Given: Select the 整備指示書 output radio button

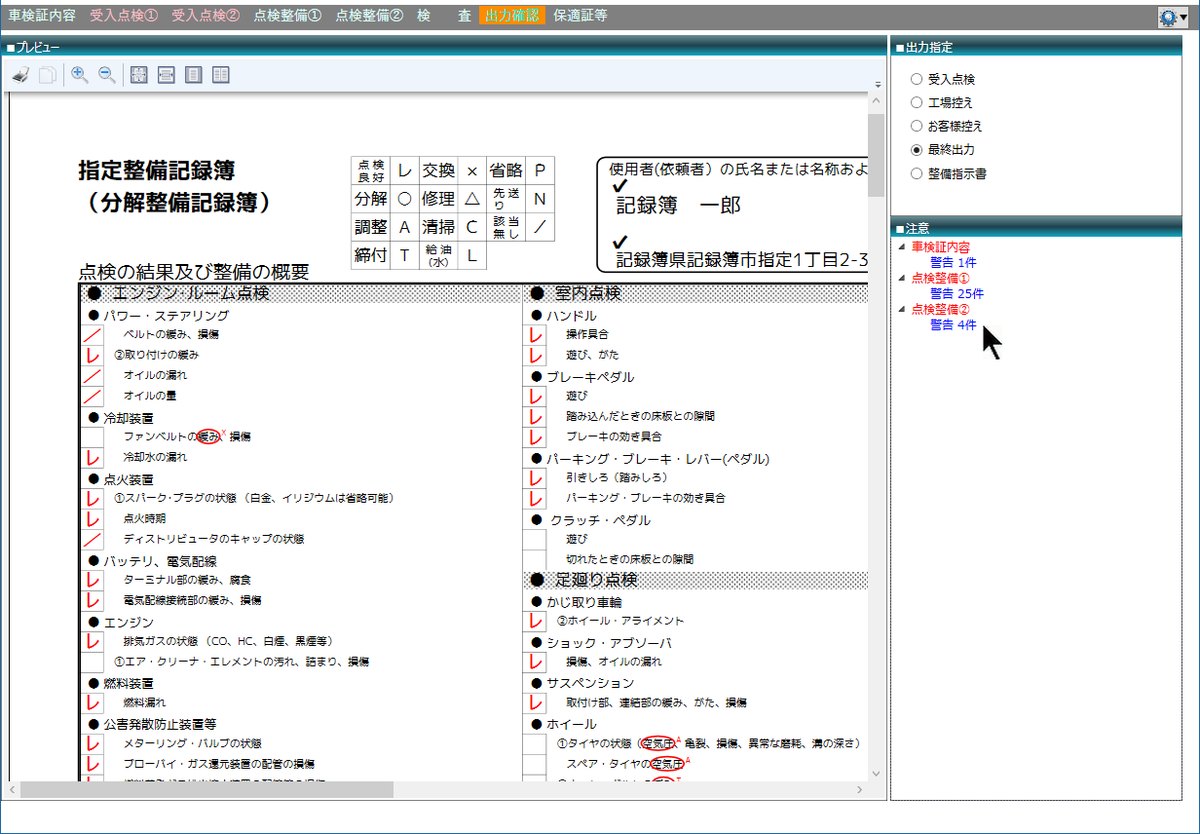Looking at the screenshot, I should click(916, 174).
